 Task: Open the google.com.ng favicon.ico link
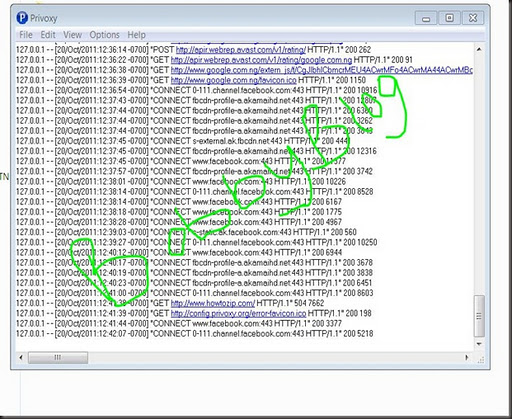point(233,80)
